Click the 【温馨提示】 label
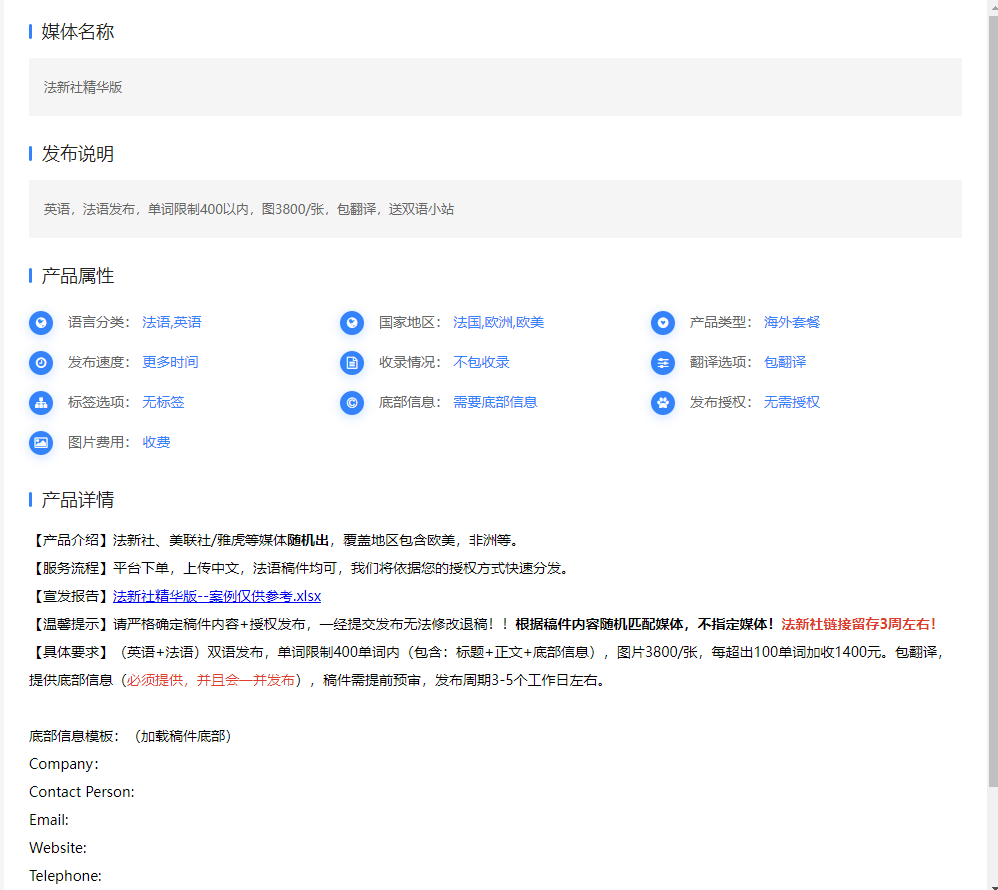 pos(71,624)
